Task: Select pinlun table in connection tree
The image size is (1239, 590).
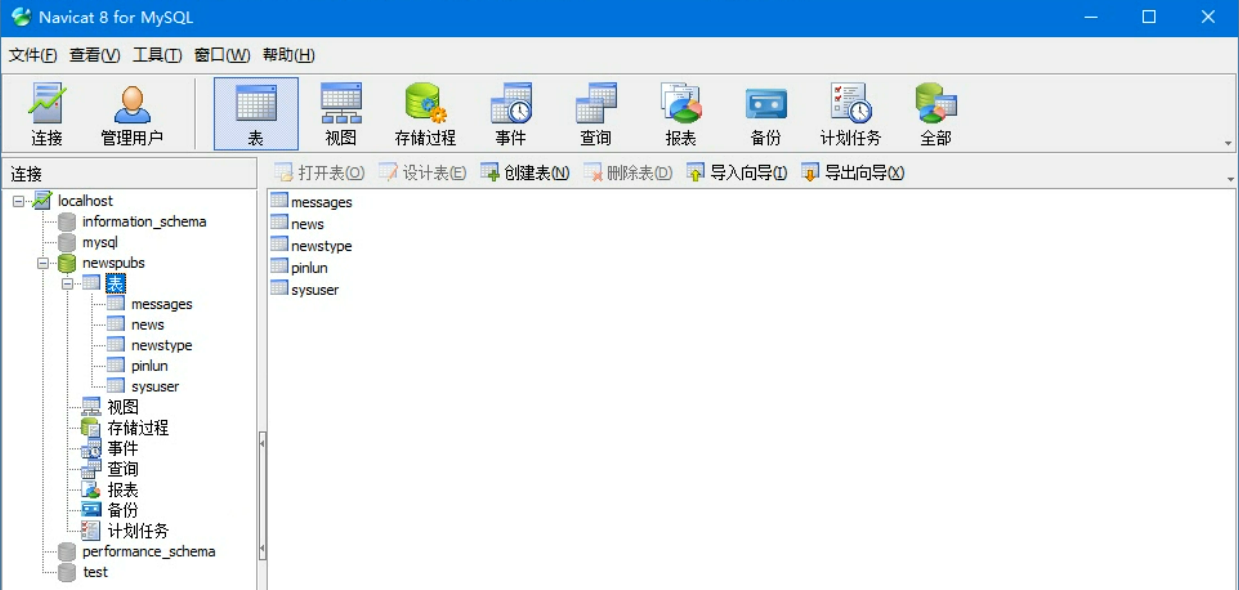Action: tap(149, 366)
